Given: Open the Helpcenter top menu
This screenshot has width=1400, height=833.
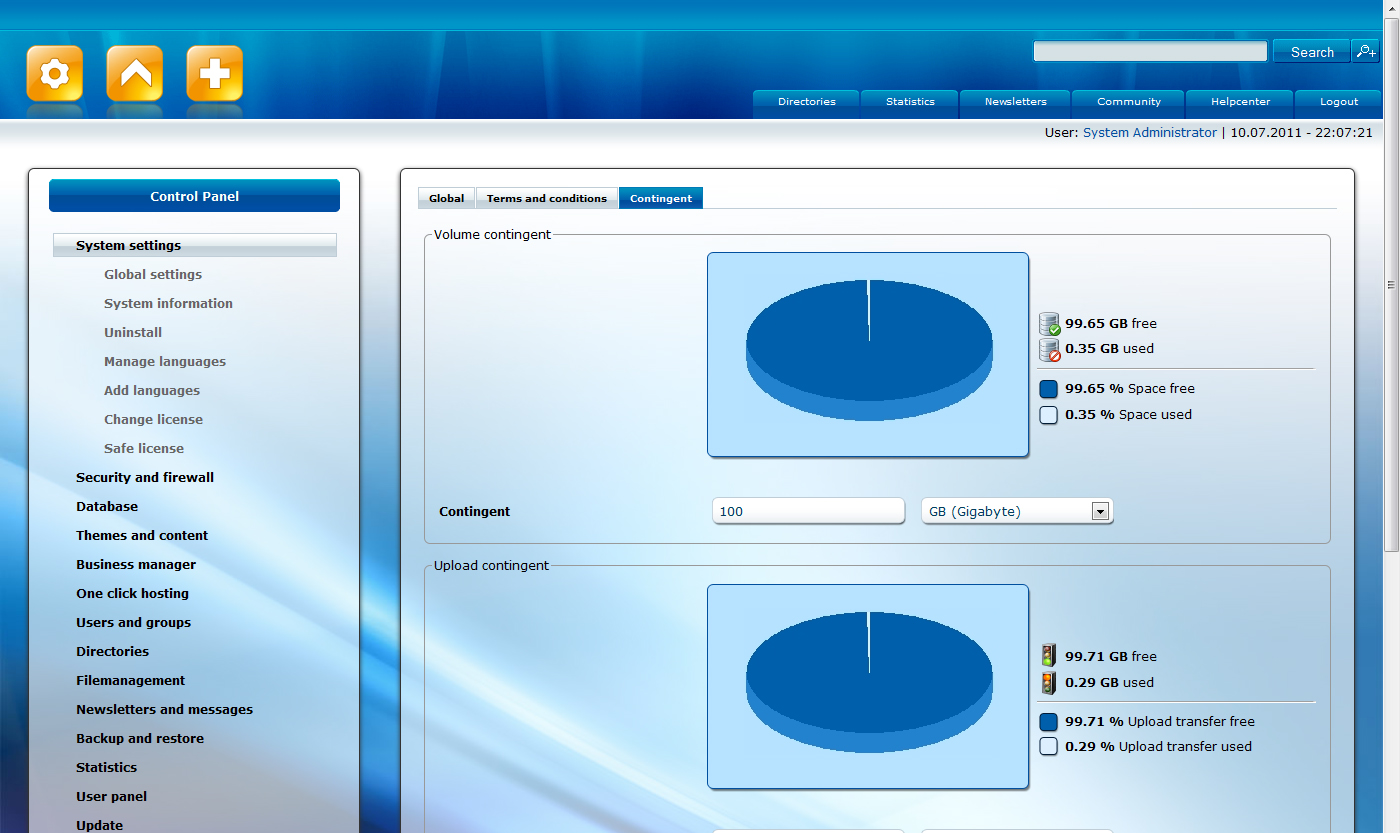Looking at the screenshot, I should click(x=1240, y=102).
